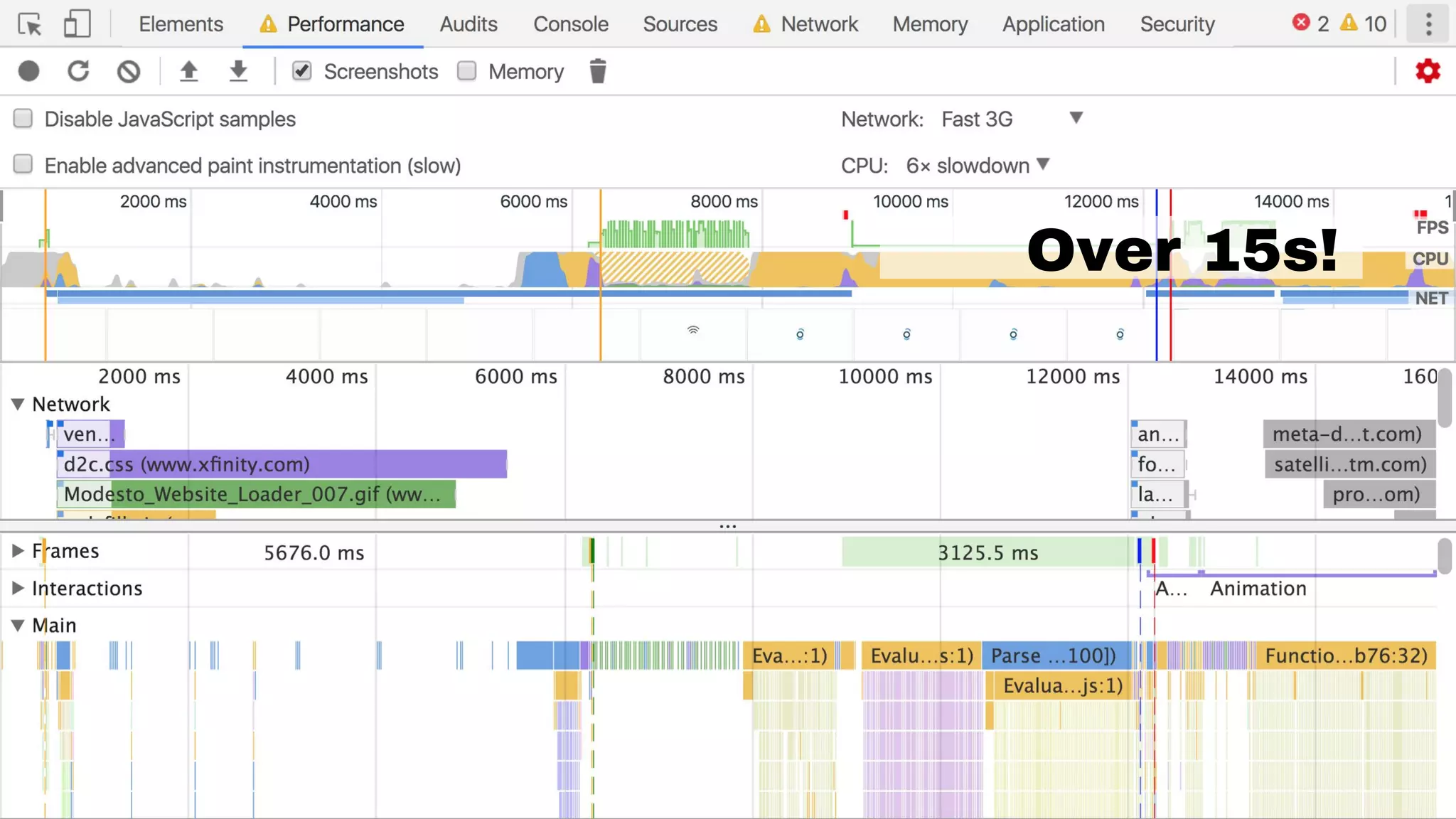This screenshot has width=1456, height=819.
Task: Click the save profile download icon
Action: (238, 71)
